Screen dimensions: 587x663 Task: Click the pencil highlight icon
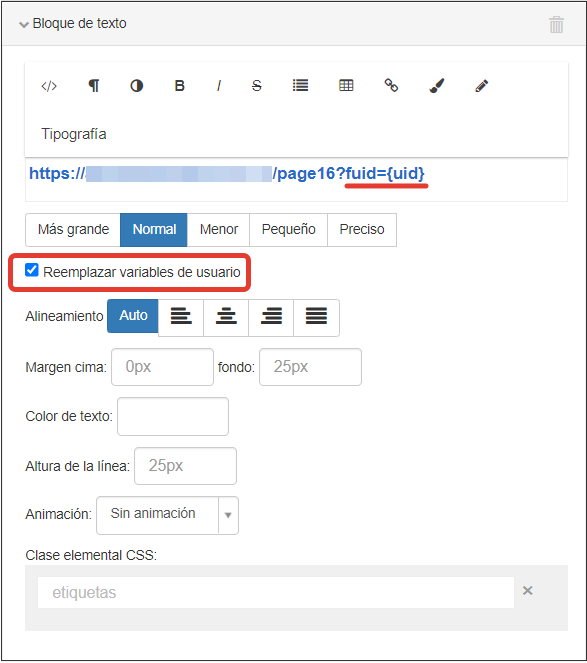click(482, 86)
